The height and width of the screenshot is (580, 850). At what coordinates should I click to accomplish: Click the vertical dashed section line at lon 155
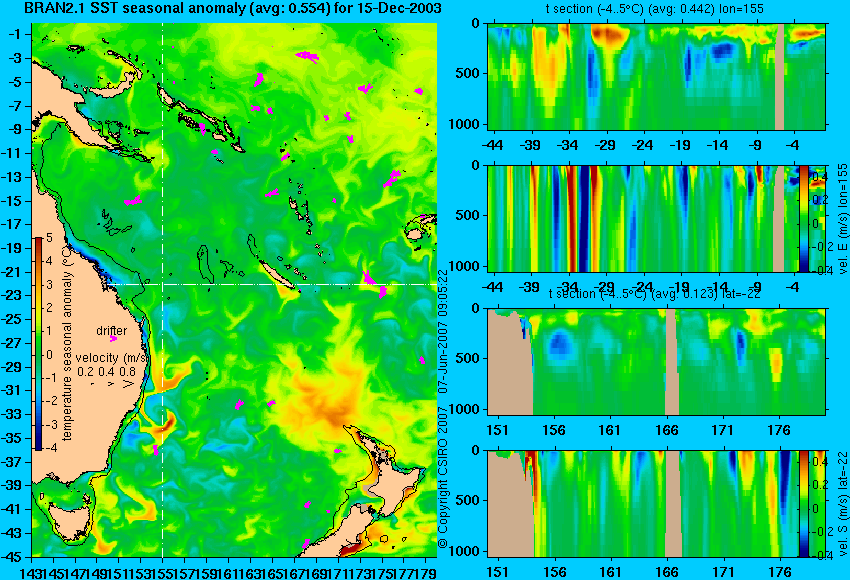click(163, 290)
